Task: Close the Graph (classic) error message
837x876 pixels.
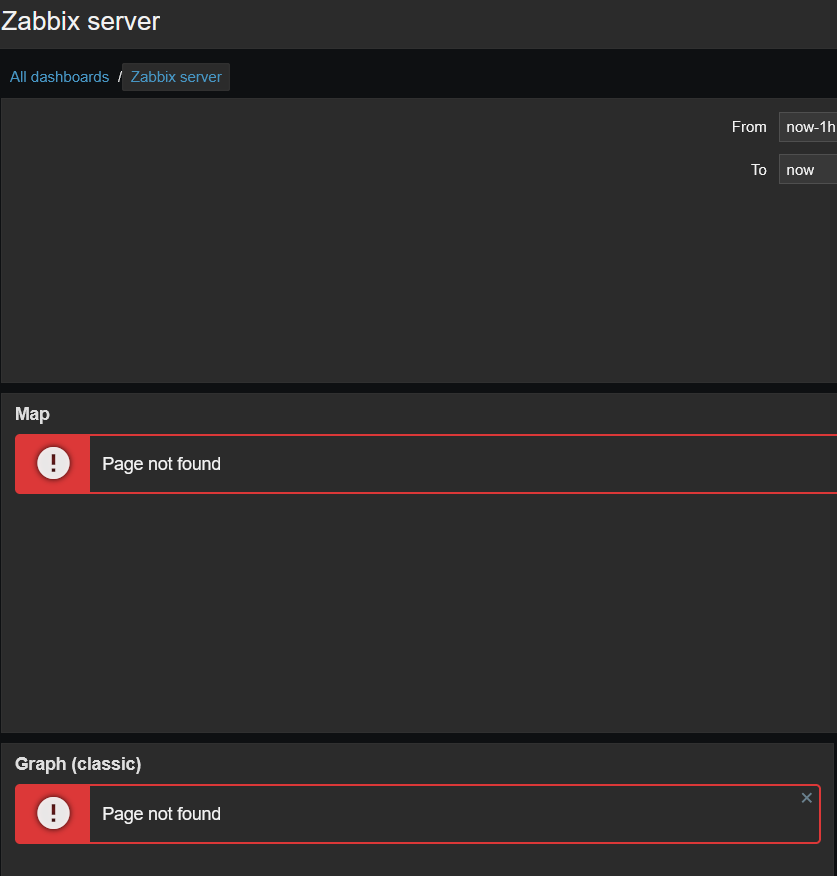Action: pos(806,798)
